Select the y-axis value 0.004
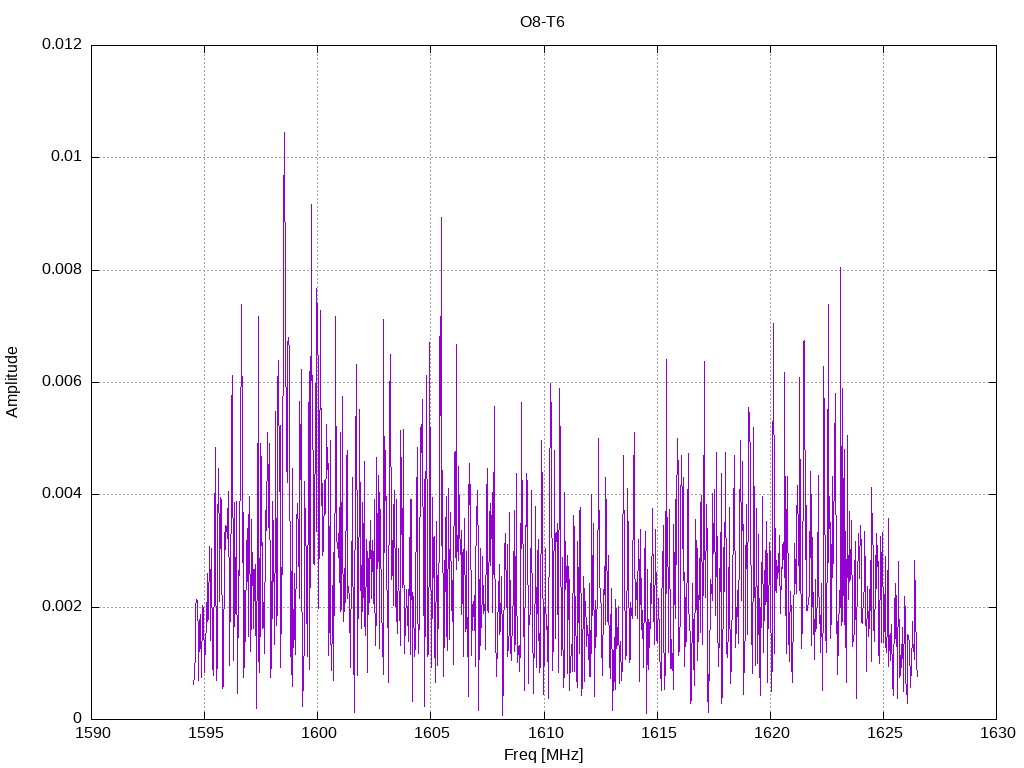 62,494
